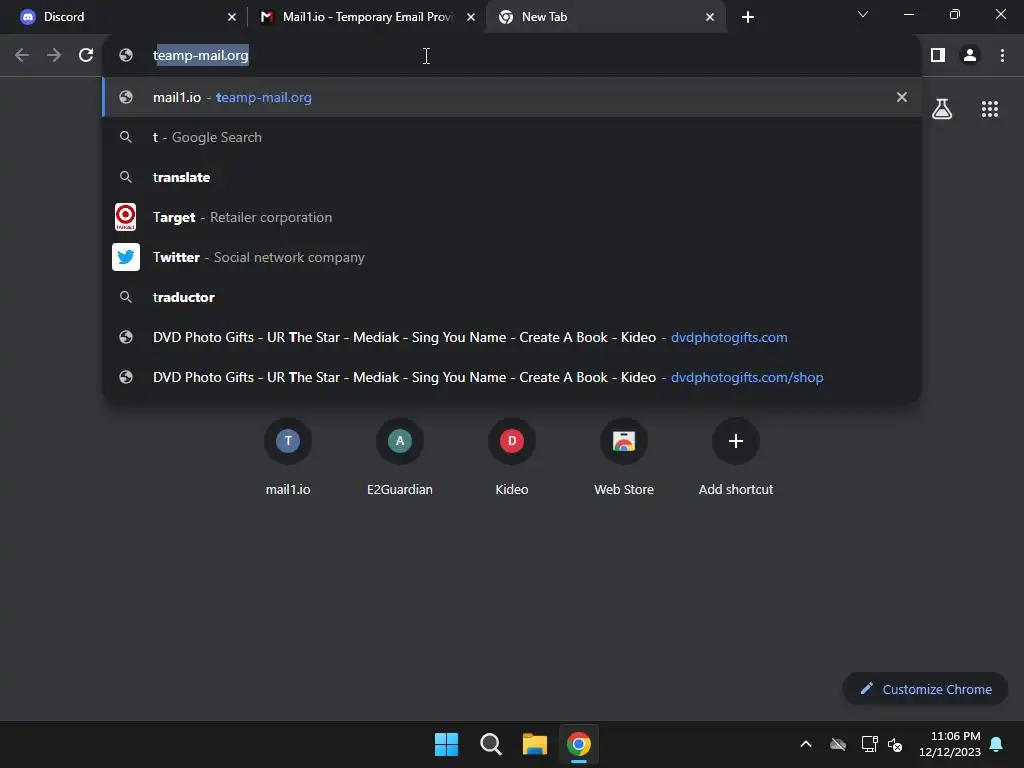This screenshot has height=768, width=1024.
Task: Open Google apps grid
Action: [990, 109]
